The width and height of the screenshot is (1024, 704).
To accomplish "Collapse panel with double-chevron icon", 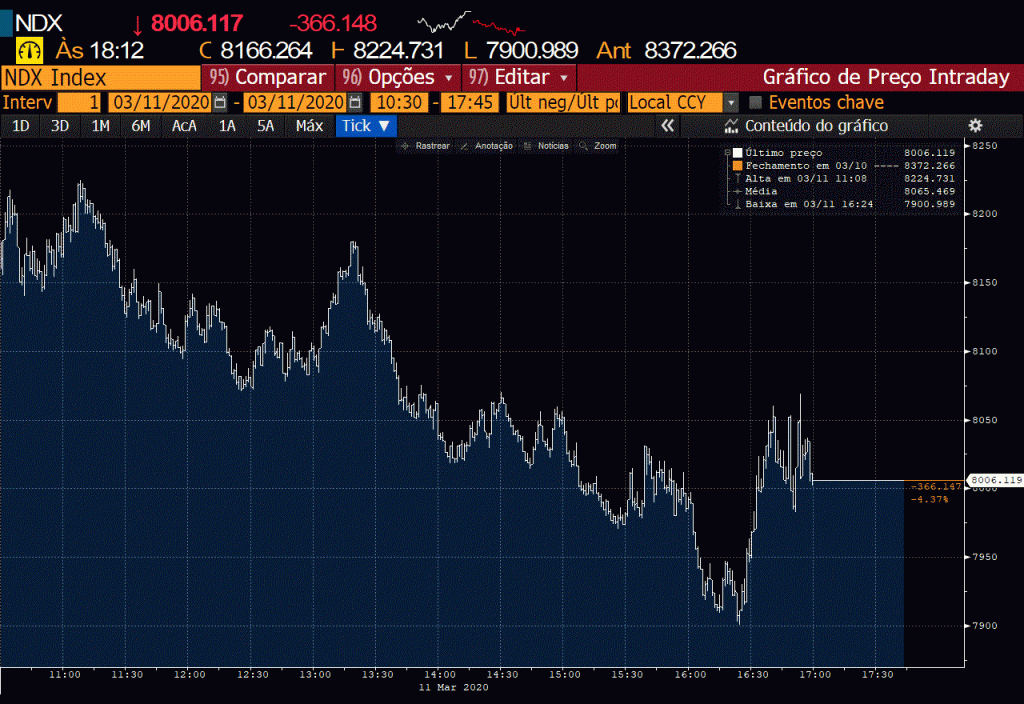I will tap(668, 125).
